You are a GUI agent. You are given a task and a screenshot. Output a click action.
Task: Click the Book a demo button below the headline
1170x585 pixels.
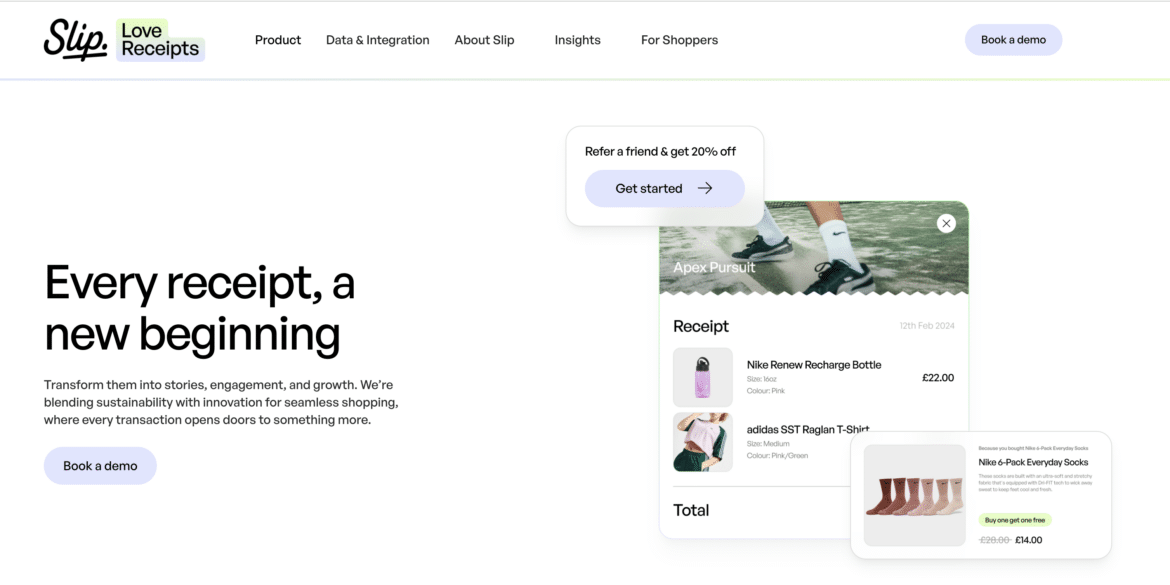100,465
